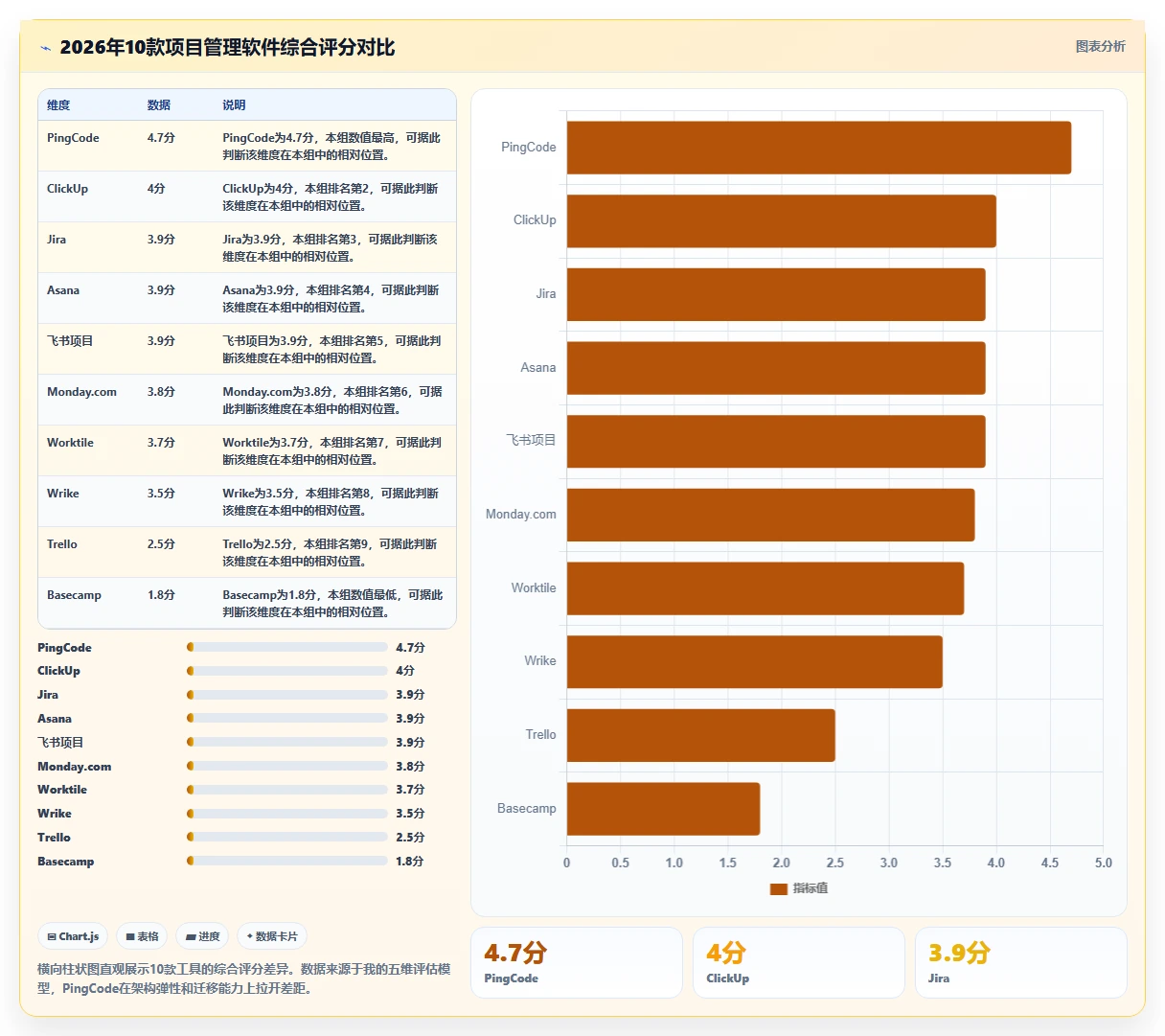Click the Worktile bar in the chart
Screen dimensions: 1165x1036
tap(765, 588)
